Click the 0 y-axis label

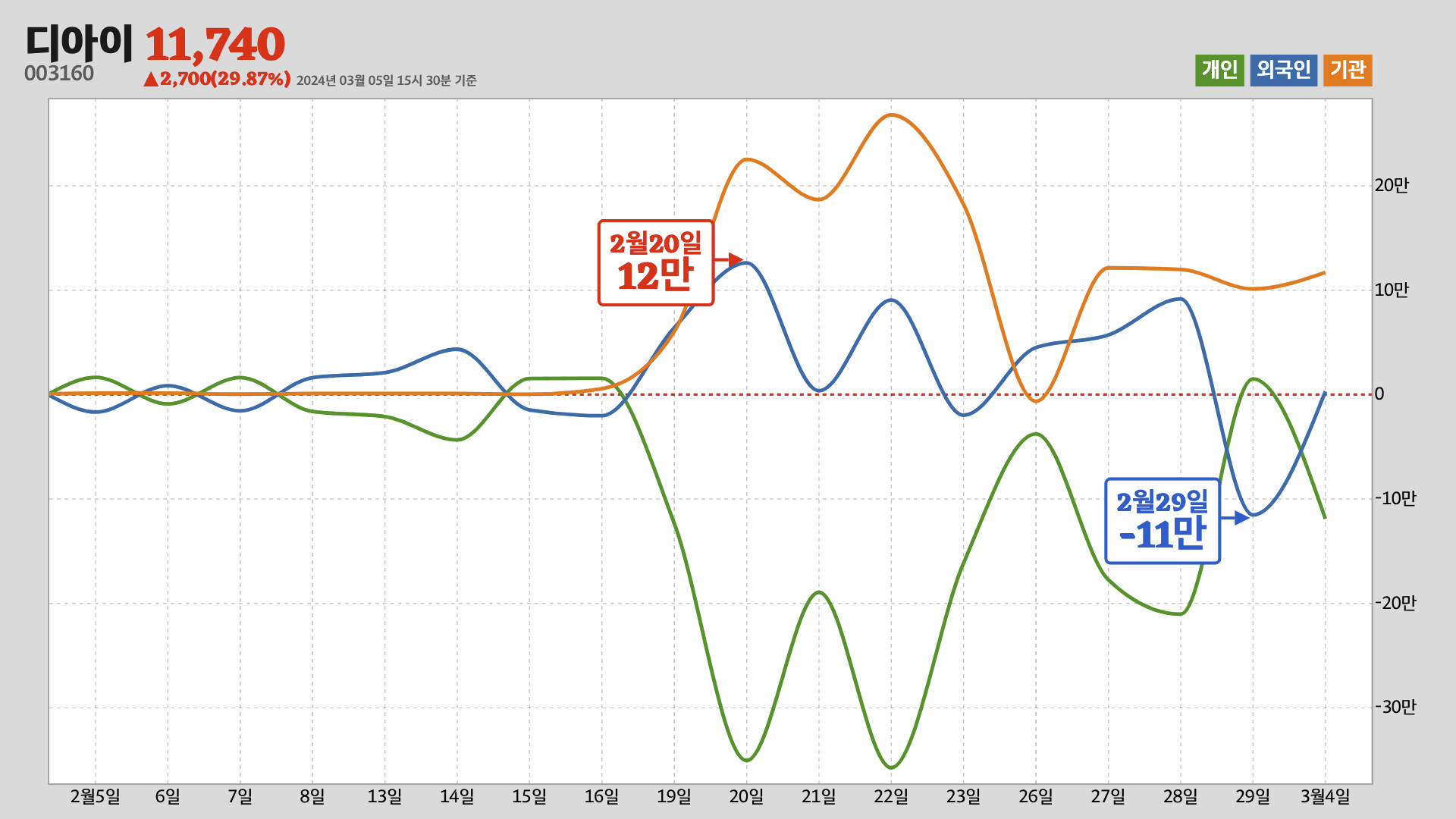[1379, 394]
